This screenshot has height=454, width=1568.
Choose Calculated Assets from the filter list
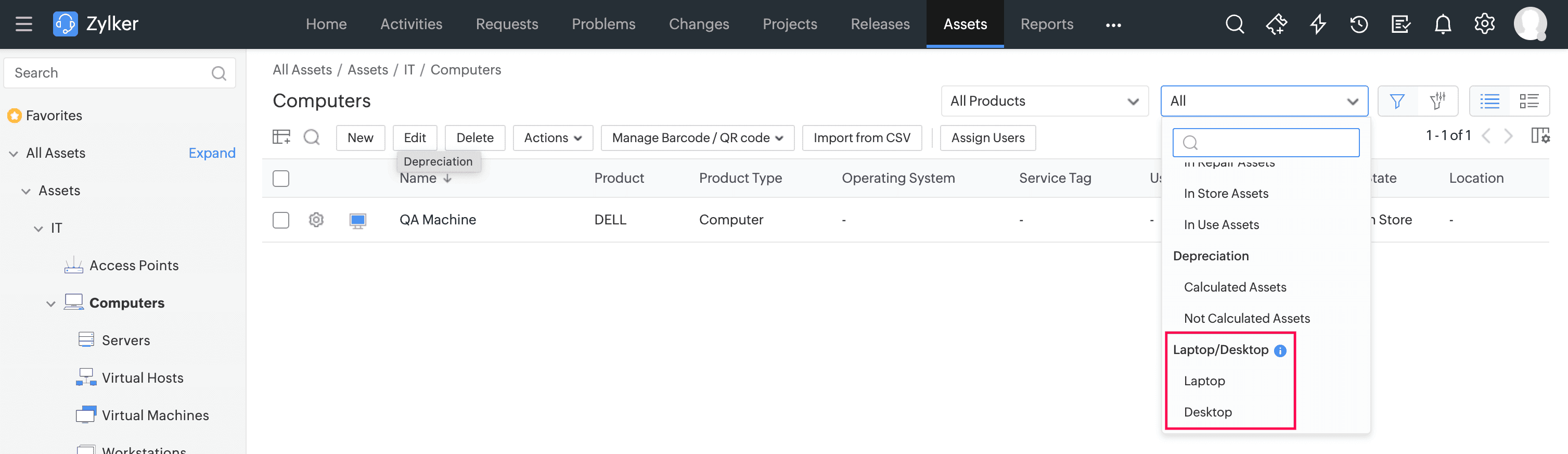pyautogui.click(x=1235, y=287)
